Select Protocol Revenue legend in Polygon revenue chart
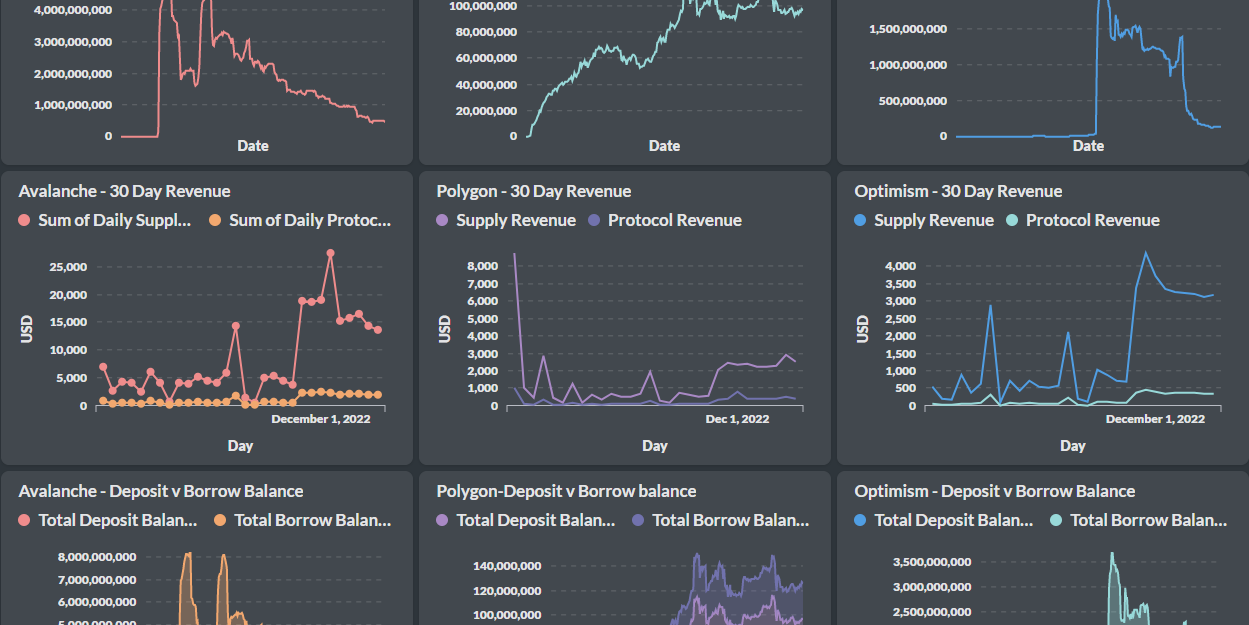The height and width of the screenshot is (625, 1249). tap(675, 220)
